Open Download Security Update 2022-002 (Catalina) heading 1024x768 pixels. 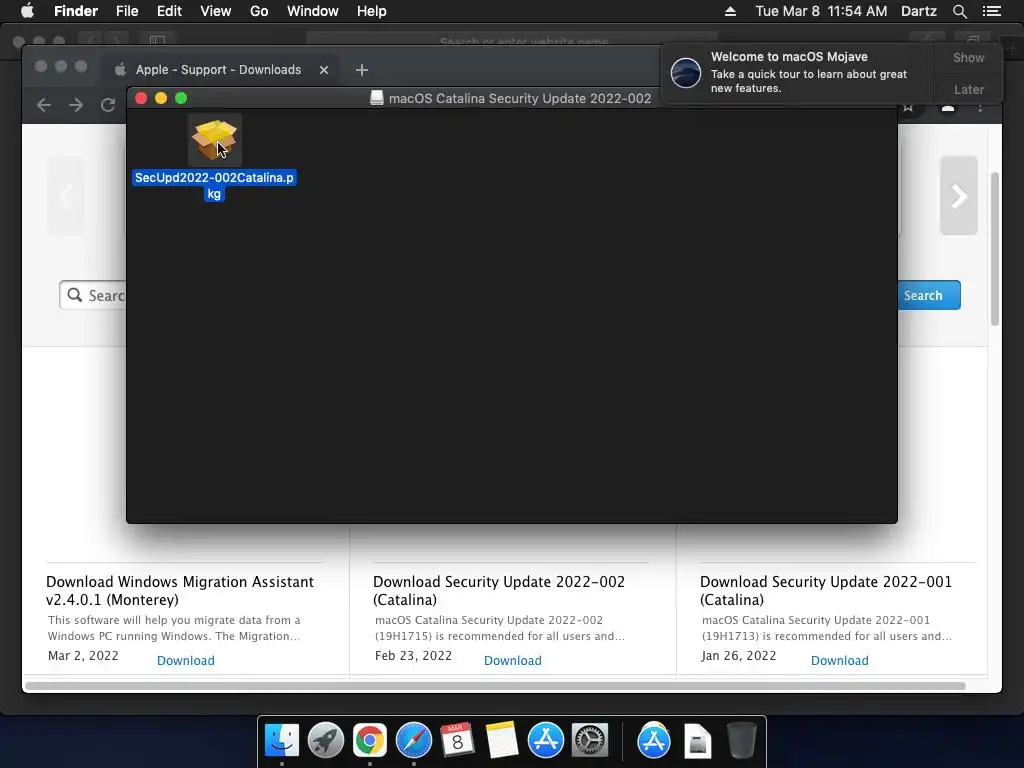tap(499, 590)
